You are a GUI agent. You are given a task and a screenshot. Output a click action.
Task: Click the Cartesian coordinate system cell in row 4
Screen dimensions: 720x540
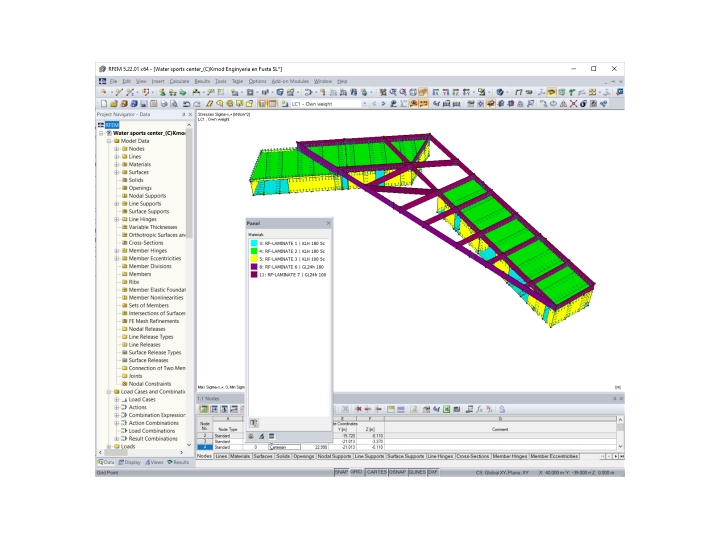click(285, 447)
